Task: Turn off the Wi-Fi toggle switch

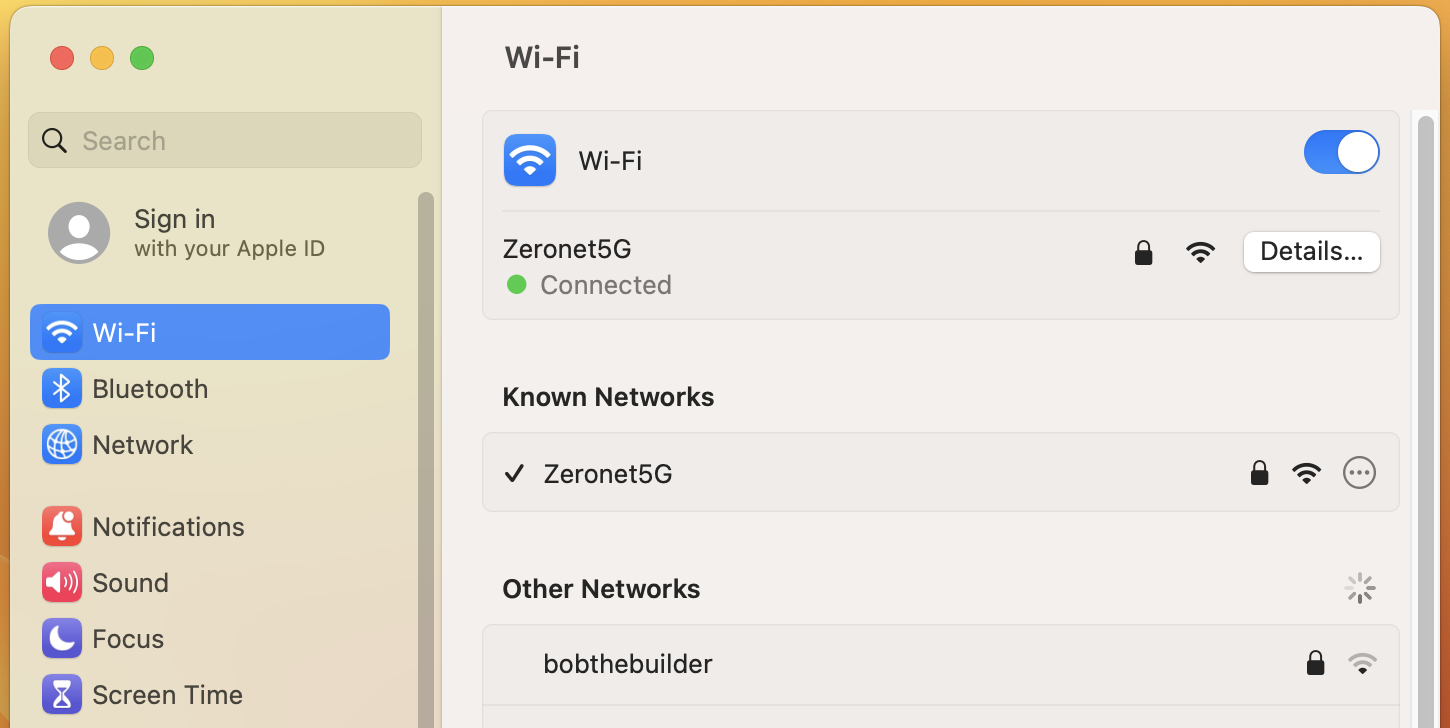Action: [x=1342, y=153]
